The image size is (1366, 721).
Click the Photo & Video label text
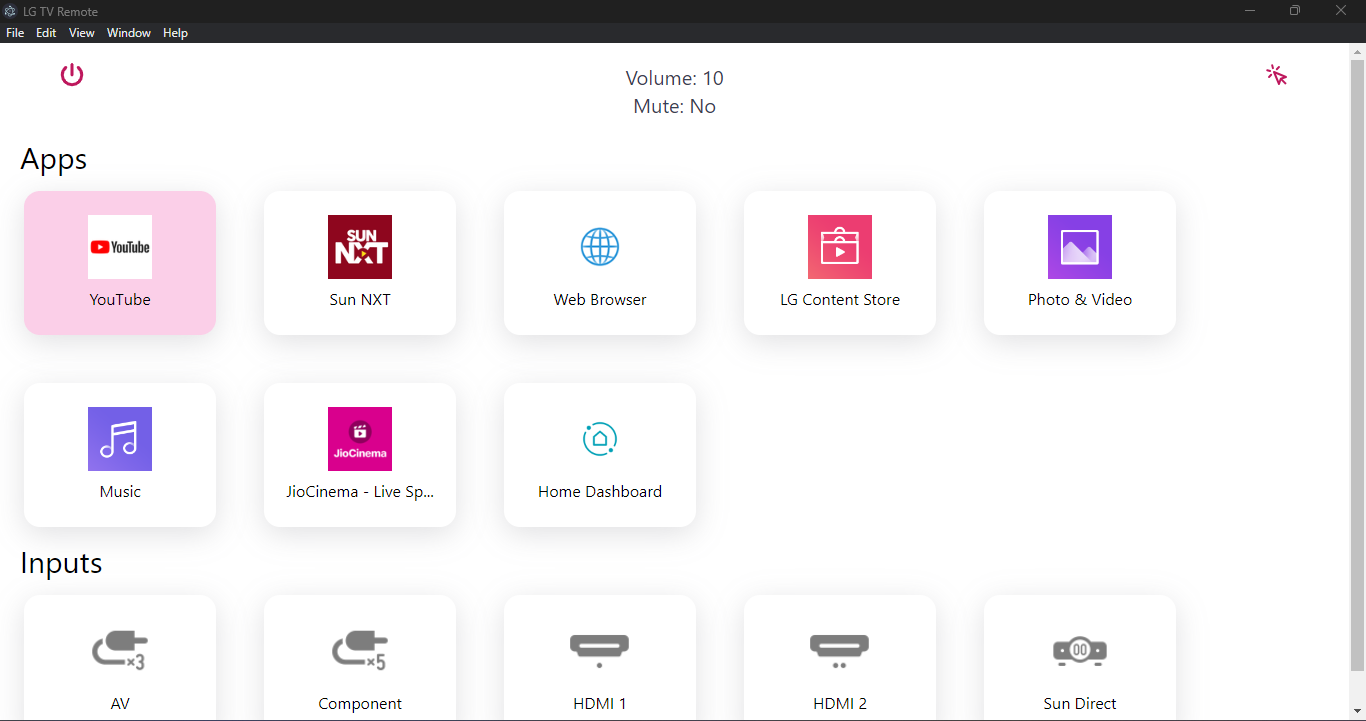point(1080,299)
